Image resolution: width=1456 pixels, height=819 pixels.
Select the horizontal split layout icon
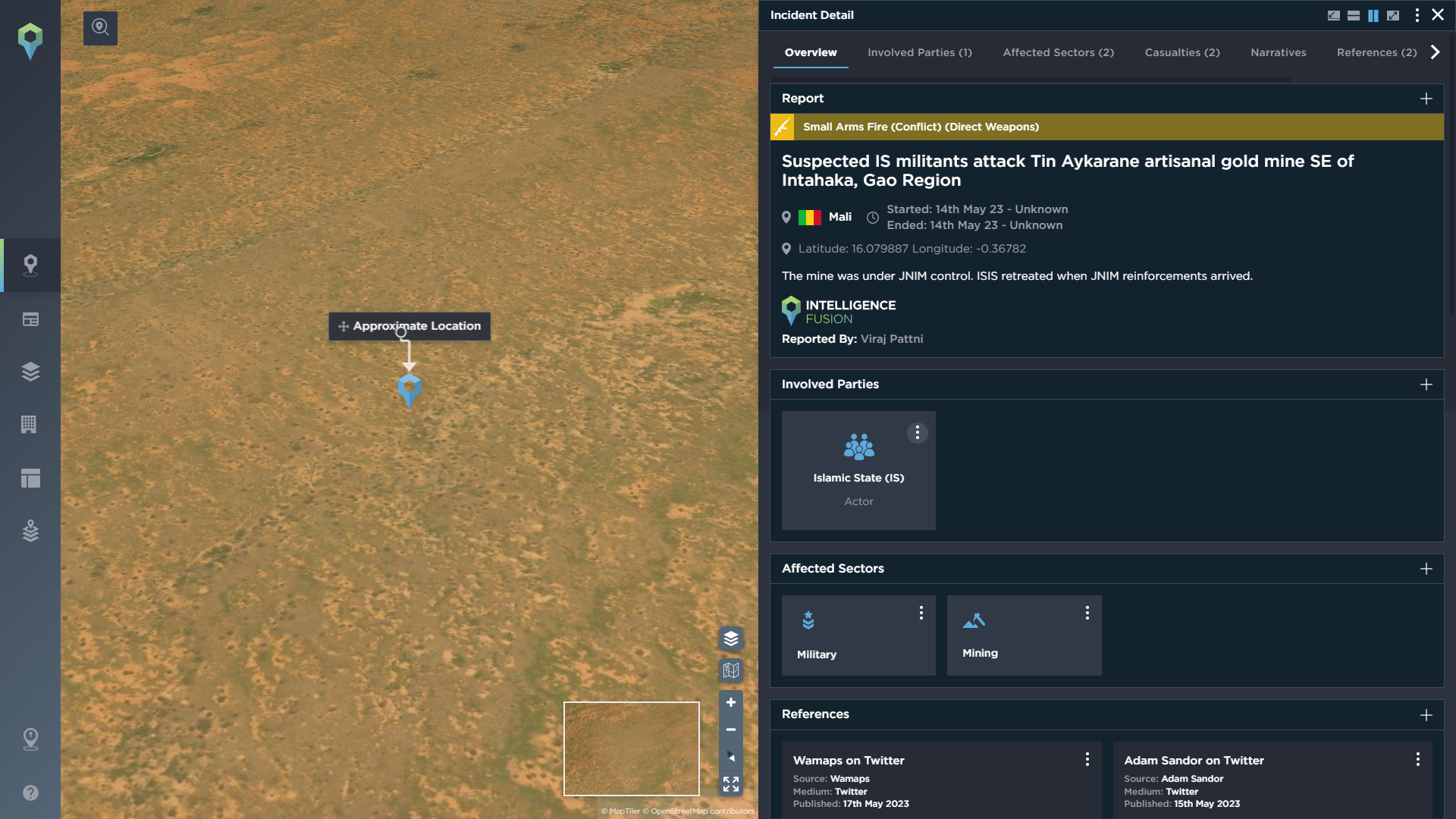[1354, 15]
